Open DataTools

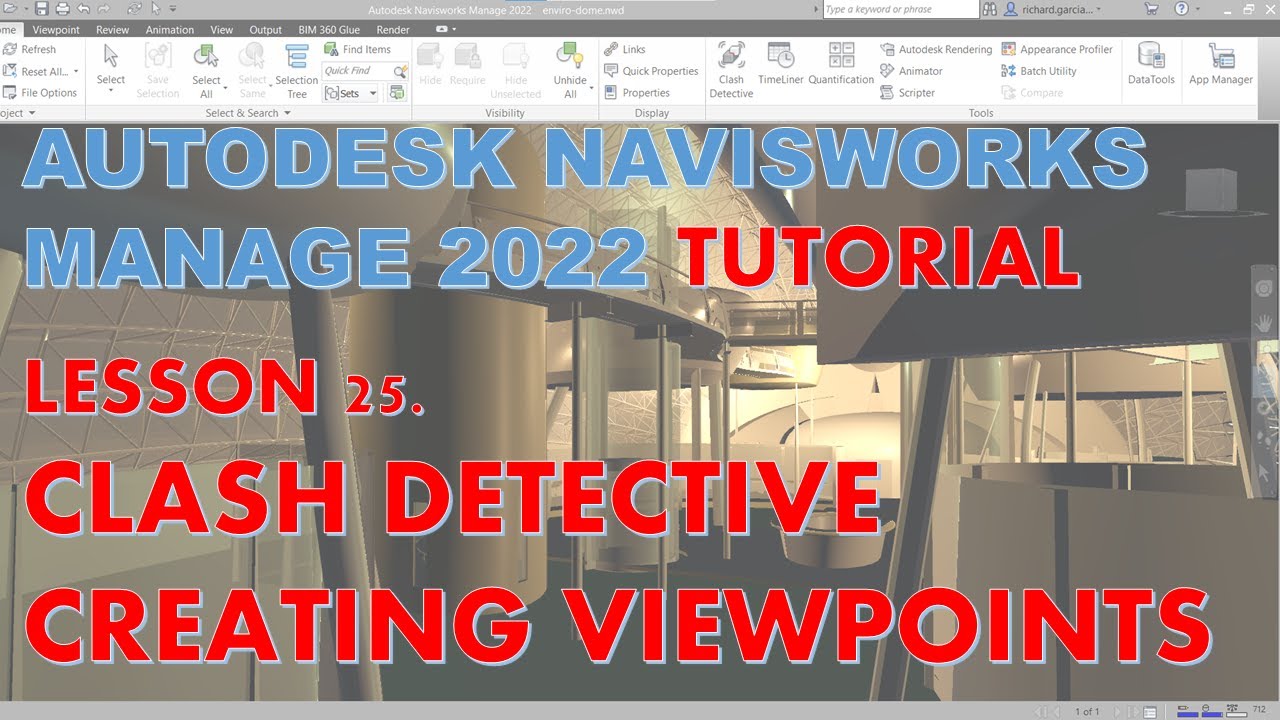coord(1151,63)
